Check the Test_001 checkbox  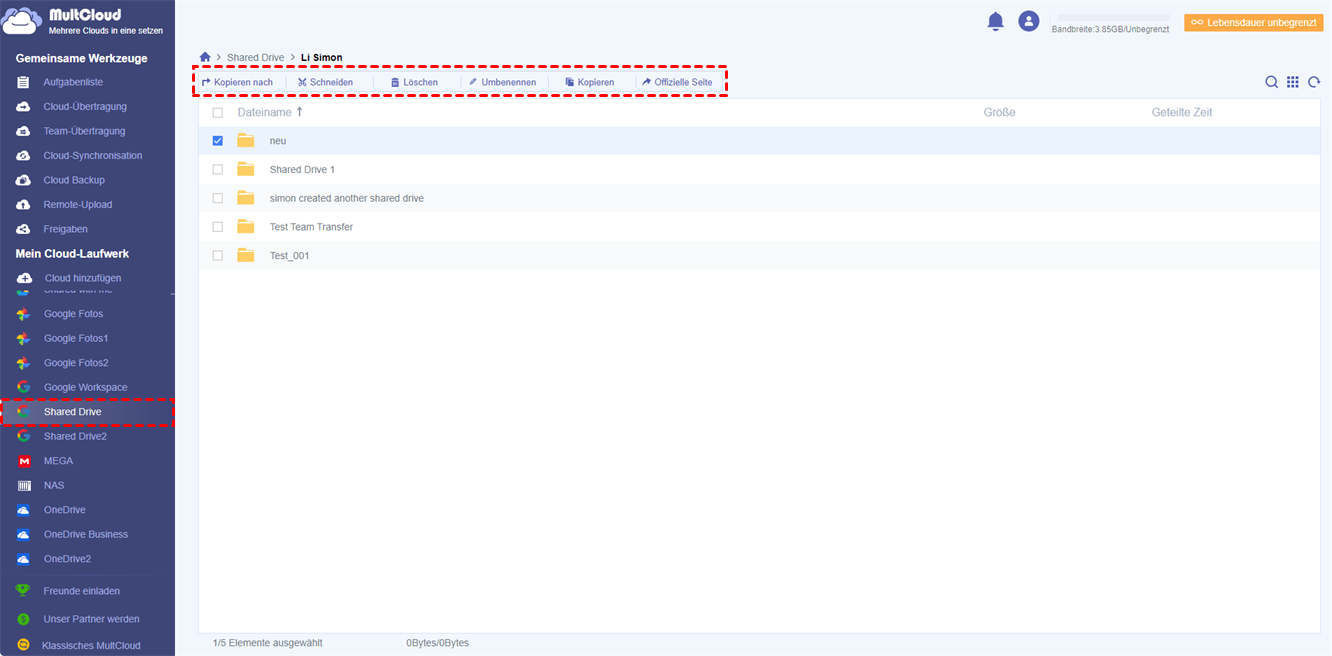tap(218, 256)
